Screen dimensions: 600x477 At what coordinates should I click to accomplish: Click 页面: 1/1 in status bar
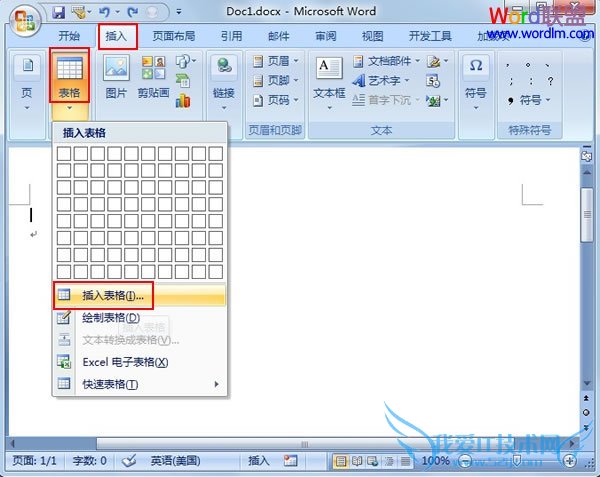(x=34, y=461)
